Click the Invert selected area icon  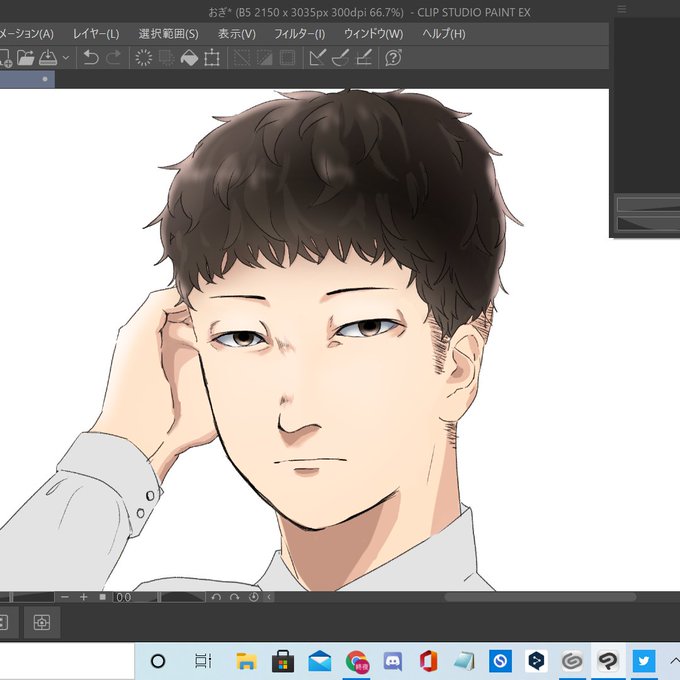[265, 57]
